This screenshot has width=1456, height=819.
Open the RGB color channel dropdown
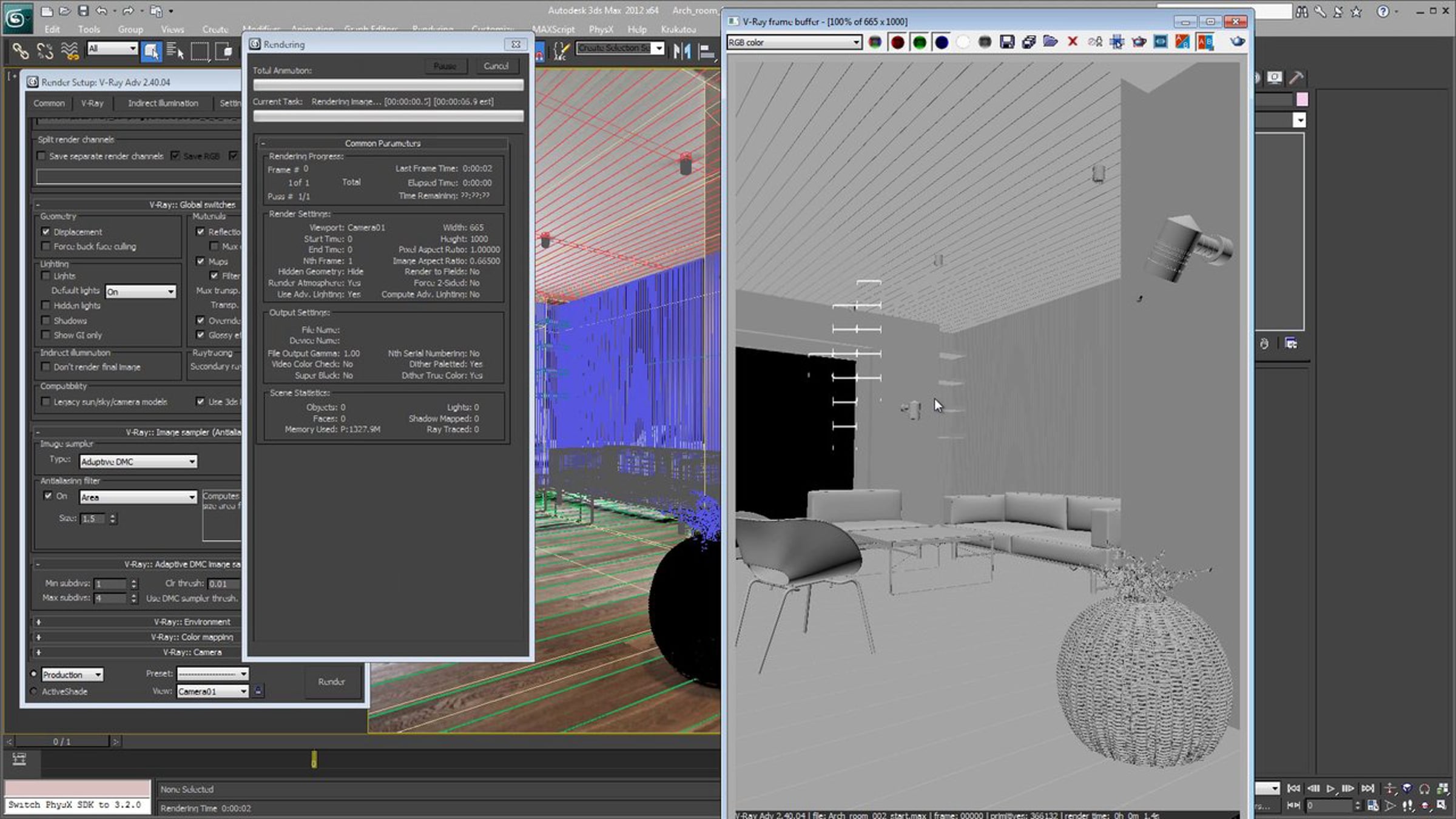click(x=794, y=42)
